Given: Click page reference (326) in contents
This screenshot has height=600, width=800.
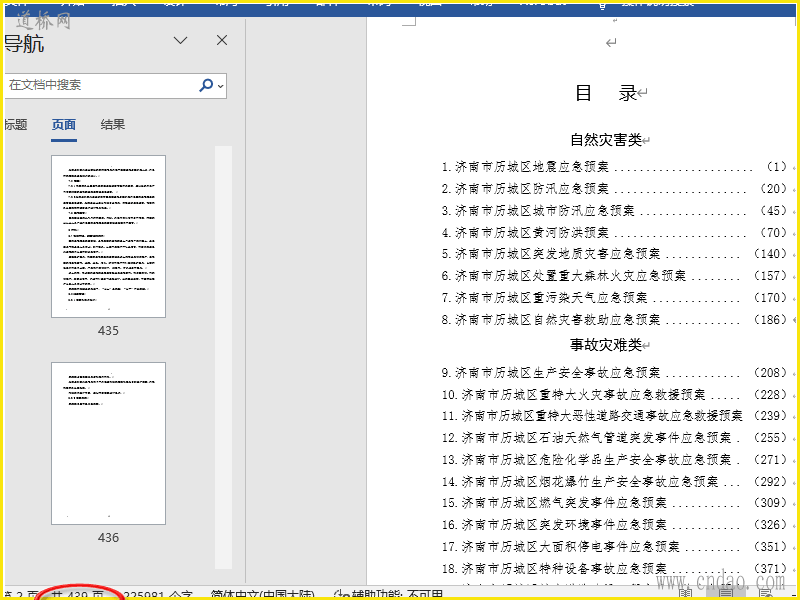Looking at the screenshot, I should coord(771,525).
